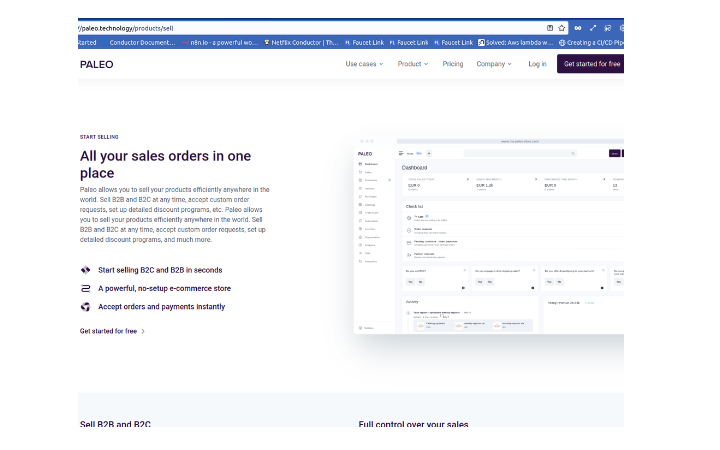Click the All your sales orders heading
The height and width of the screenshot is (450, 720).
click(x=165, y=164)
